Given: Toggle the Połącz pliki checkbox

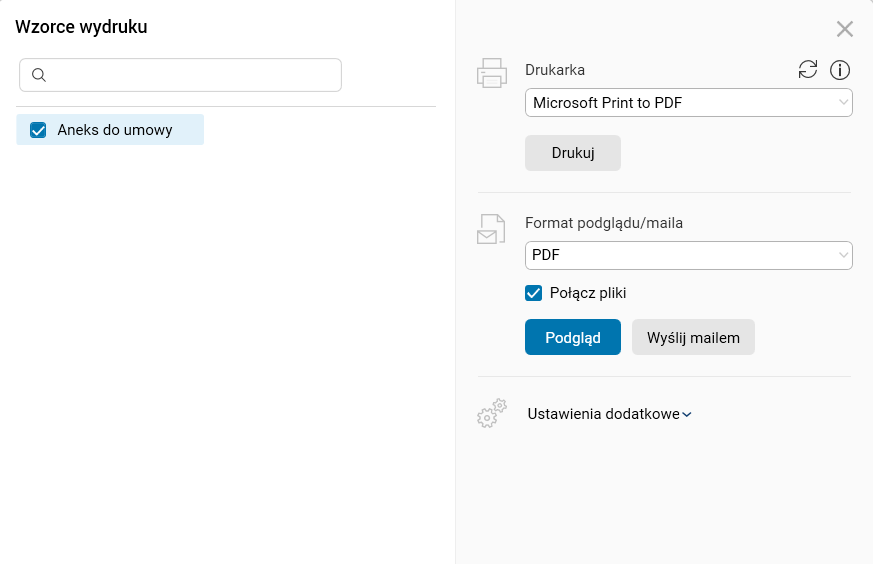Looking at the screenshot, I should tap(534, 293).
